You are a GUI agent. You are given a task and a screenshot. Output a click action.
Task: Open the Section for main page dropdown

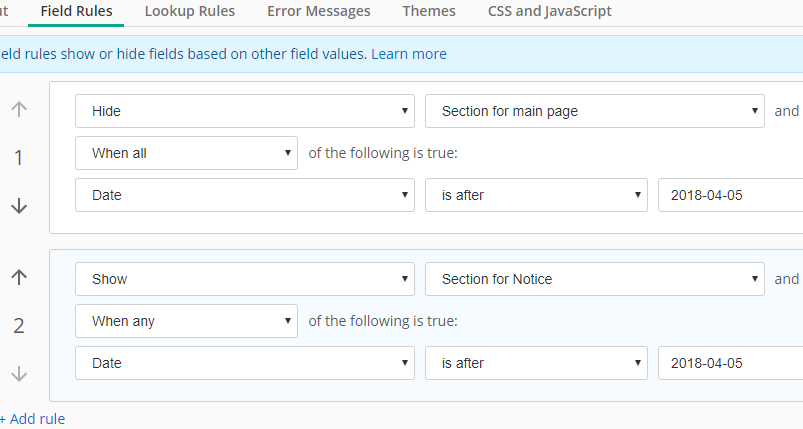(595, 111)
